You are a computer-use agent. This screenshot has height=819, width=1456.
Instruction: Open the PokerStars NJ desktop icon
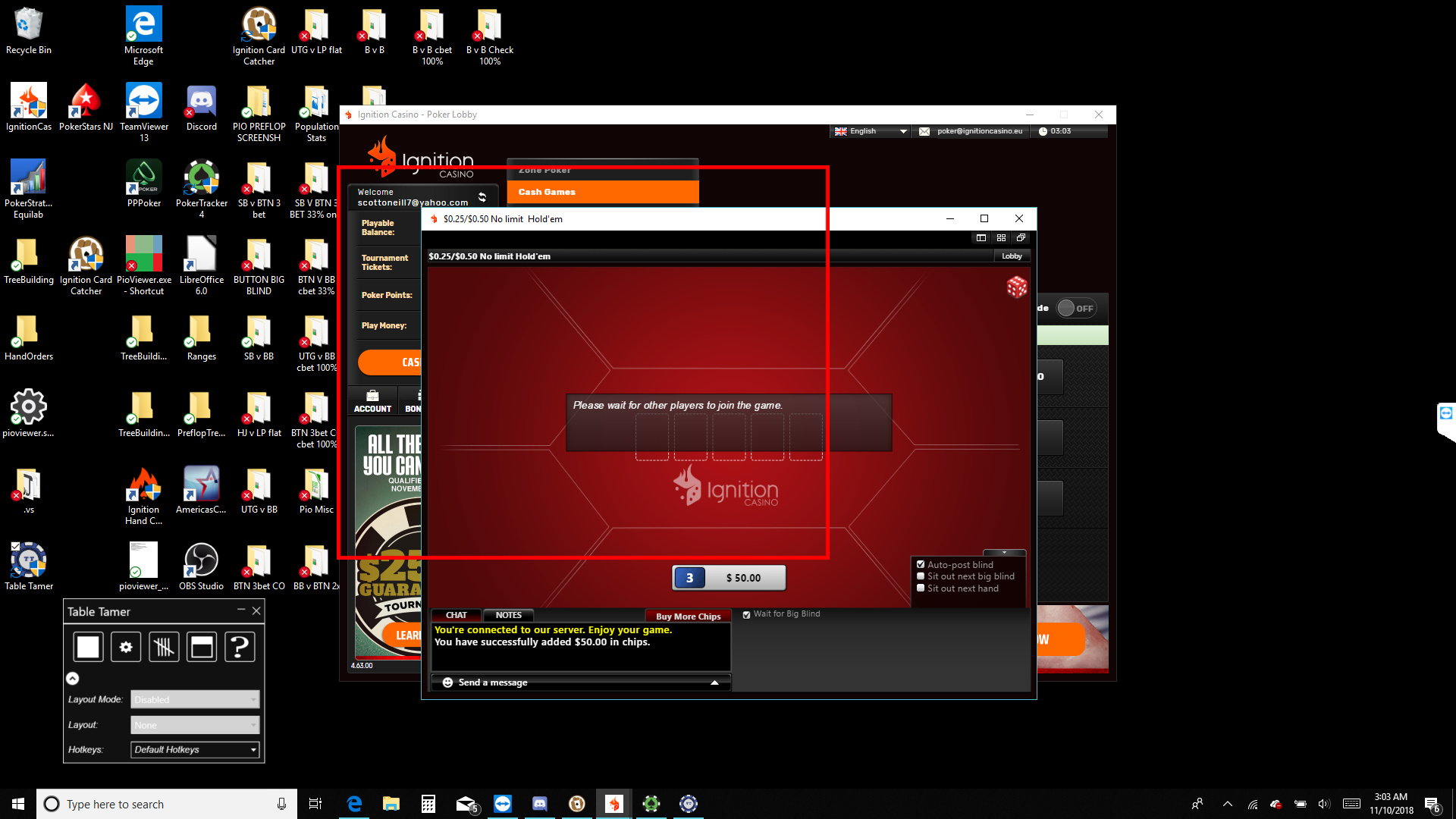(x=86, y=108)
